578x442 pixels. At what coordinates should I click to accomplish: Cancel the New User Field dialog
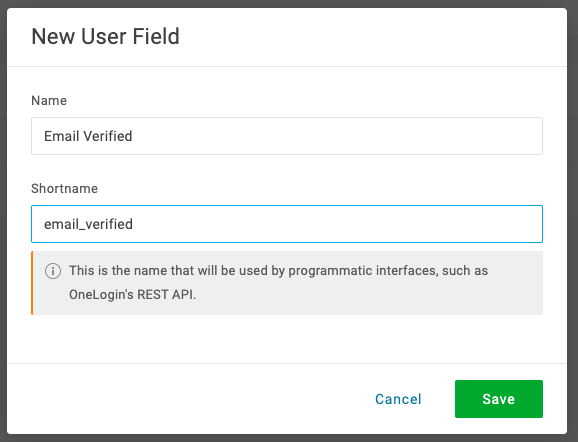pyautogui.click(x=398, y=399)
